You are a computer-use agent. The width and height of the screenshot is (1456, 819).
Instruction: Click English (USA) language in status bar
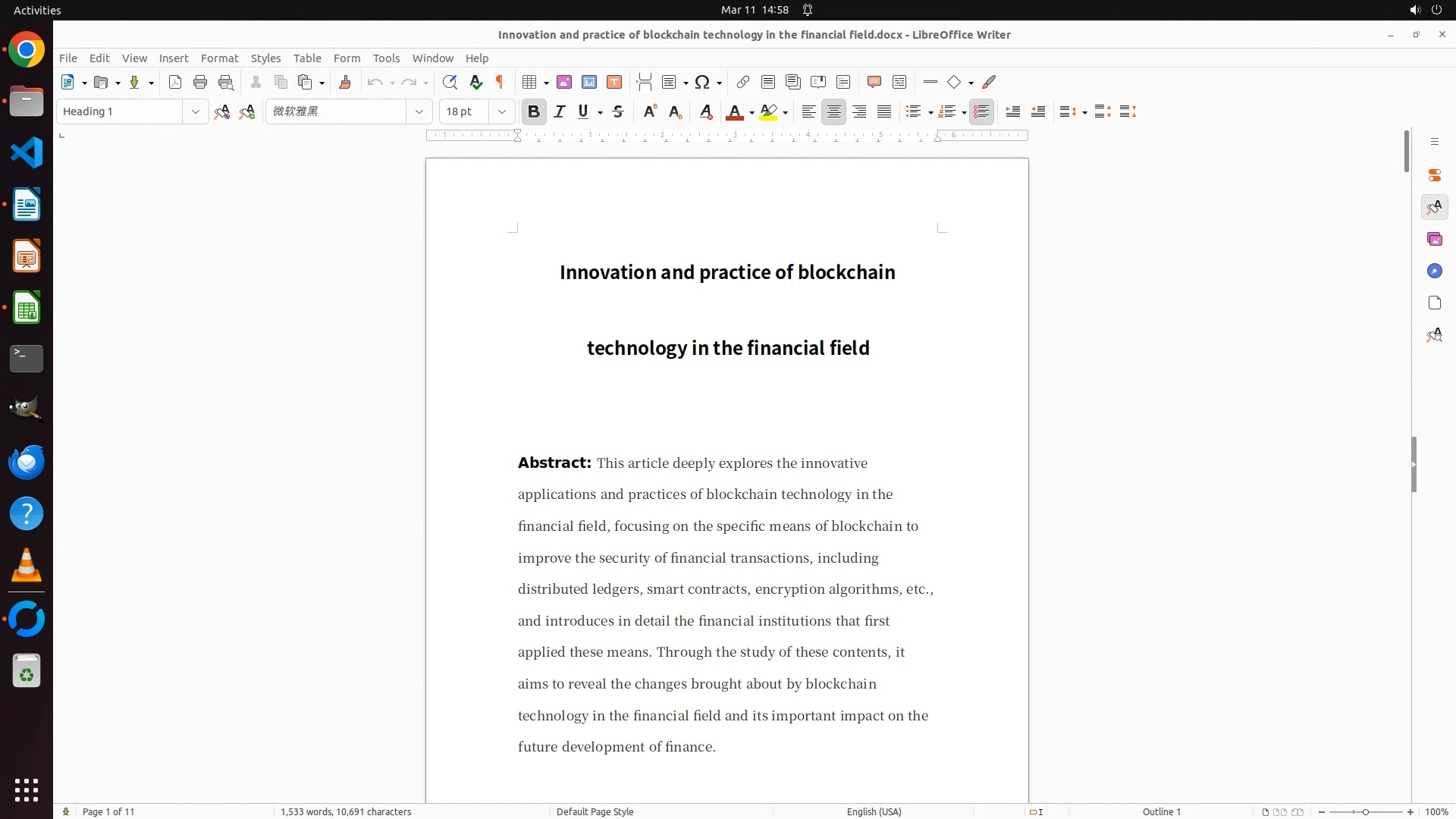(x=874, y=811)
